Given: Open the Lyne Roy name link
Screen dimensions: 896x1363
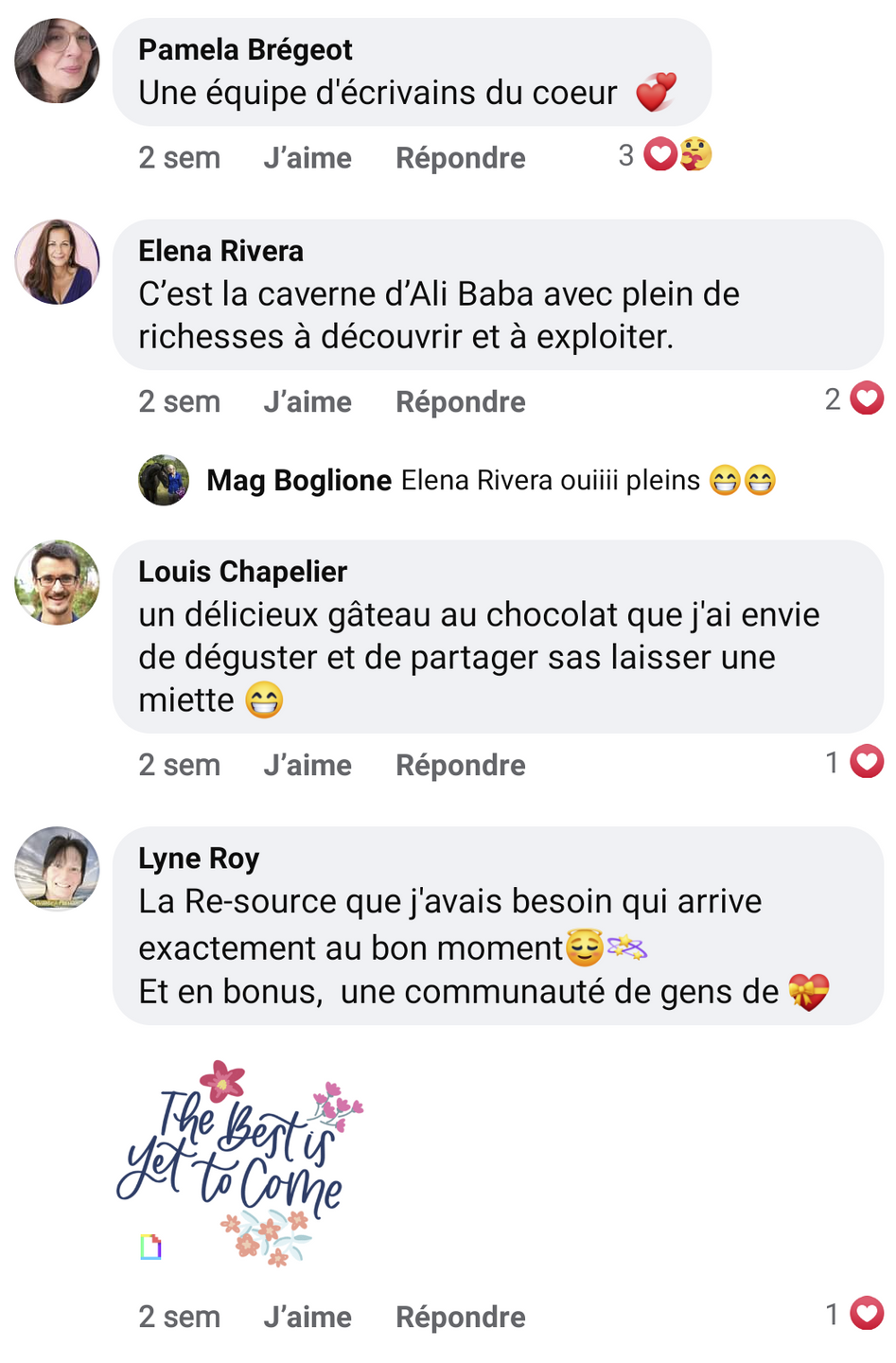Looking at the screenshot, I should 199,859.
